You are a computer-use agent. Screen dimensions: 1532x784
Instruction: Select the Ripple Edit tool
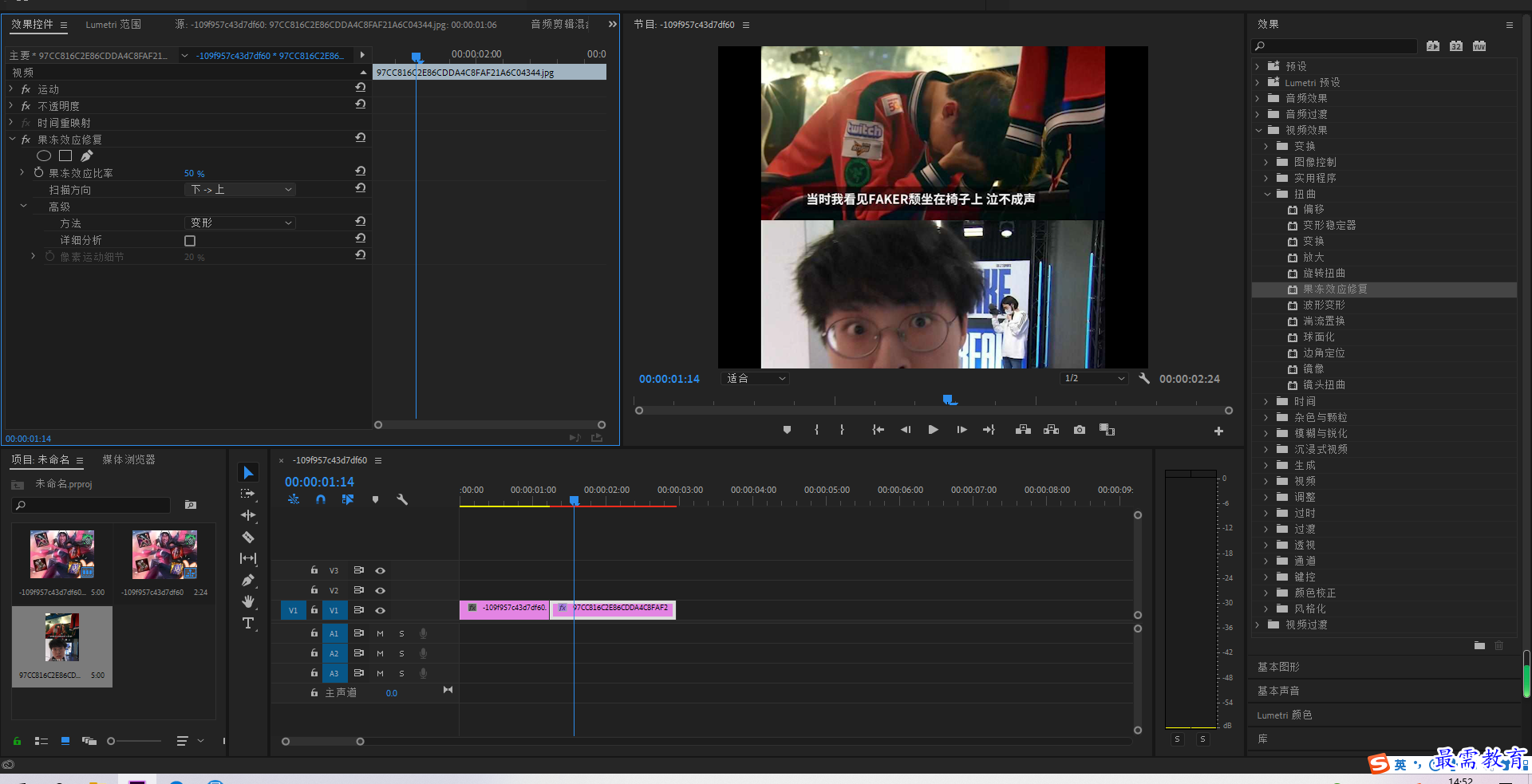(x=248, y=515)
